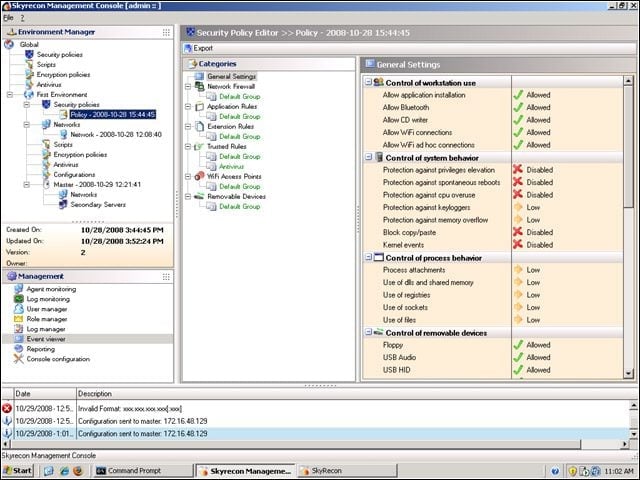Collapse the Control of removable devices section

point(368,332)
